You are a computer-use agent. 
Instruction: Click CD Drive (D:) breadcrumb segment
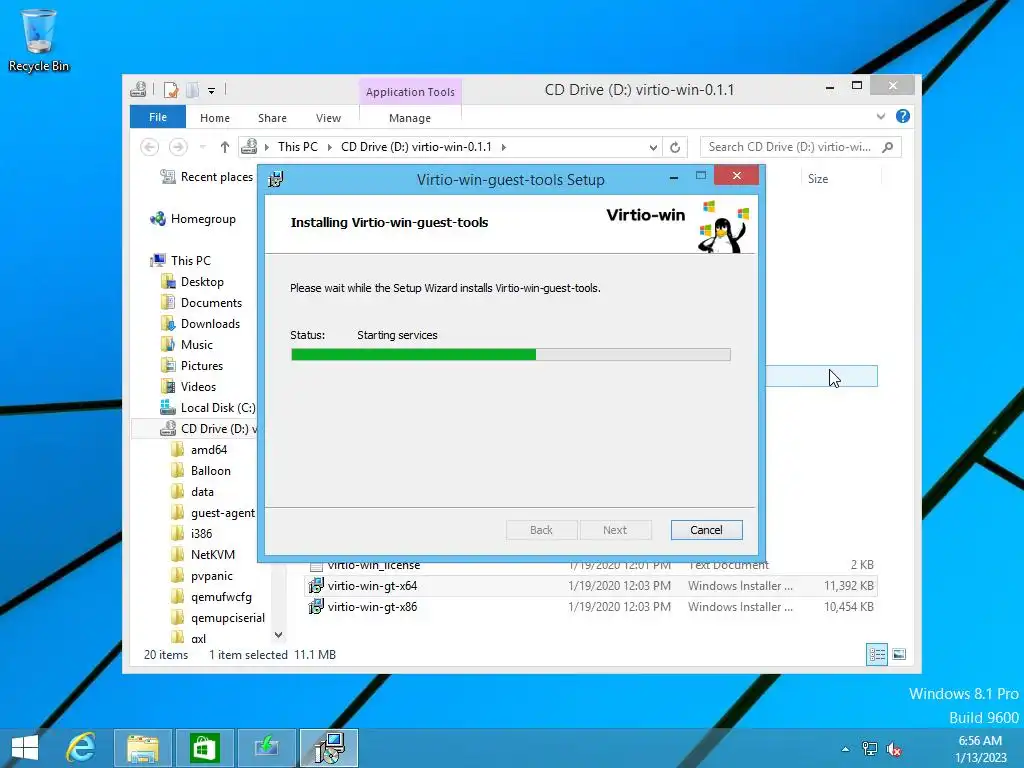tap(416, 147)
